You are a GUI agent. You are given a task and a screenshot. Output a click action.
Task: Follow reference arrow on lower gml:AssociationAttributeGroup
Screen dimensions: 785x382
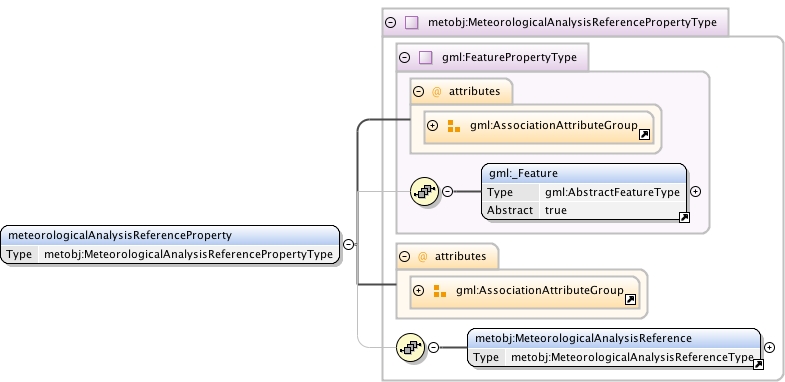(630, 299)
